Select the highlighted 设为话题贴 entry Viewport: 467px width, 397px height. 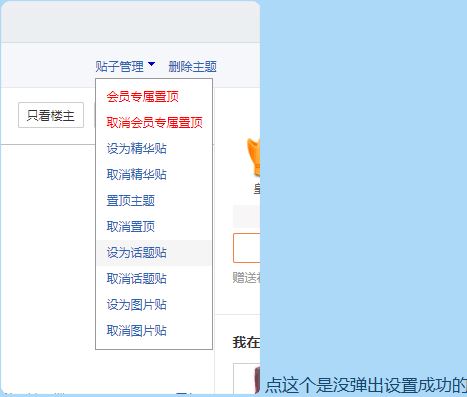[x=154, y=253]
